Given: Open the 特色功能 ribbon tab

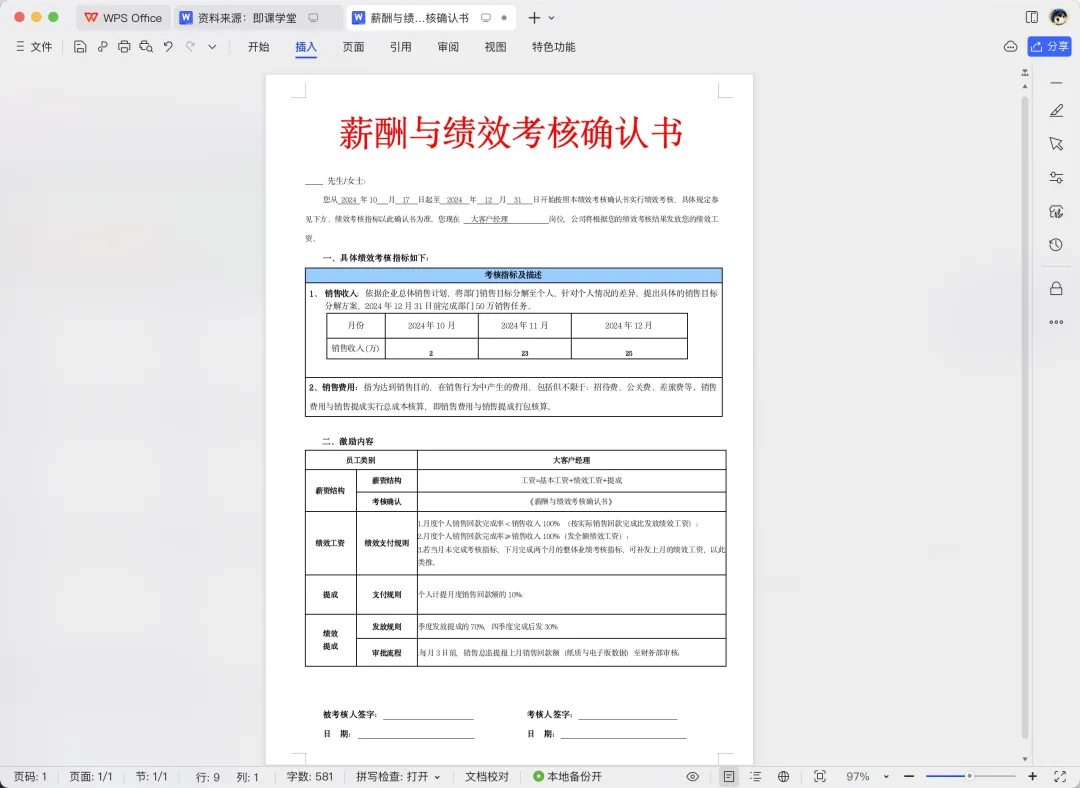Looking at the screenshot, I should coord(554,47).
